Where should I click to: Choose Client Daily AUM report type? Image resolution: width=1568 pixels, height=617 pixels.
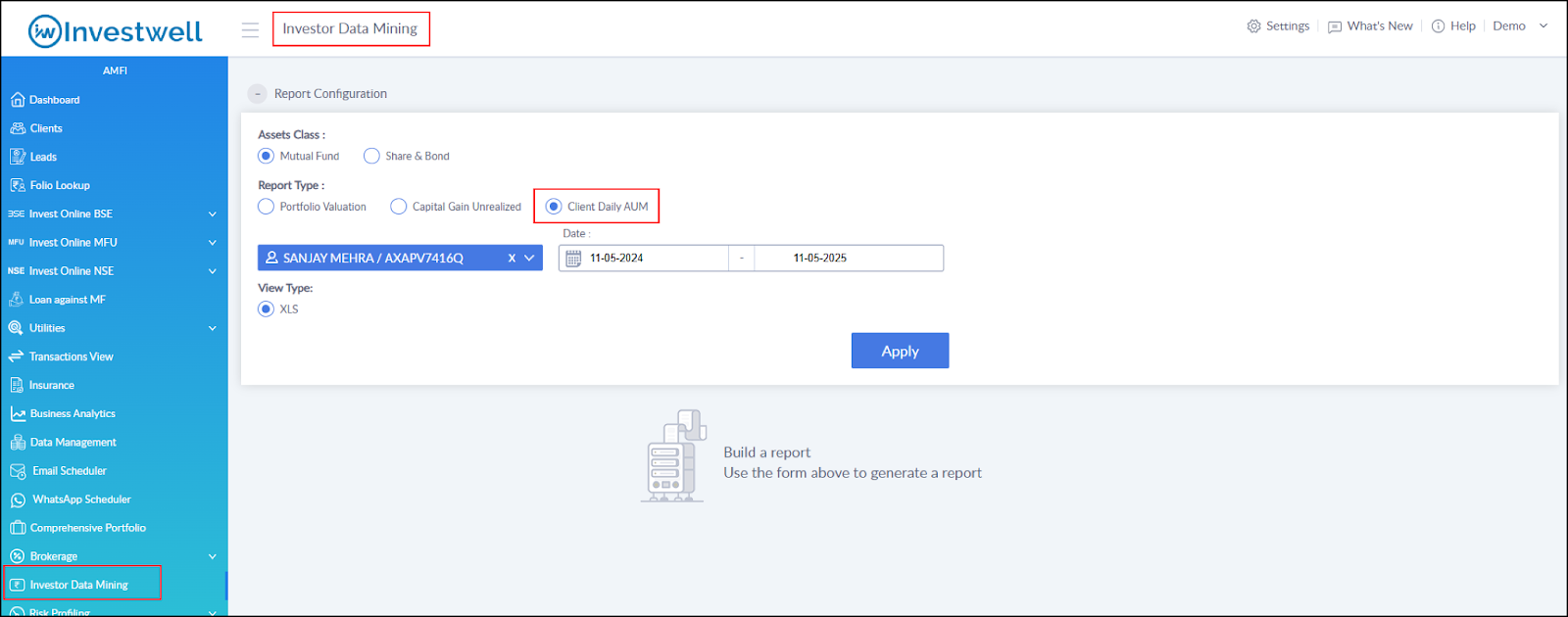[554, 207]
